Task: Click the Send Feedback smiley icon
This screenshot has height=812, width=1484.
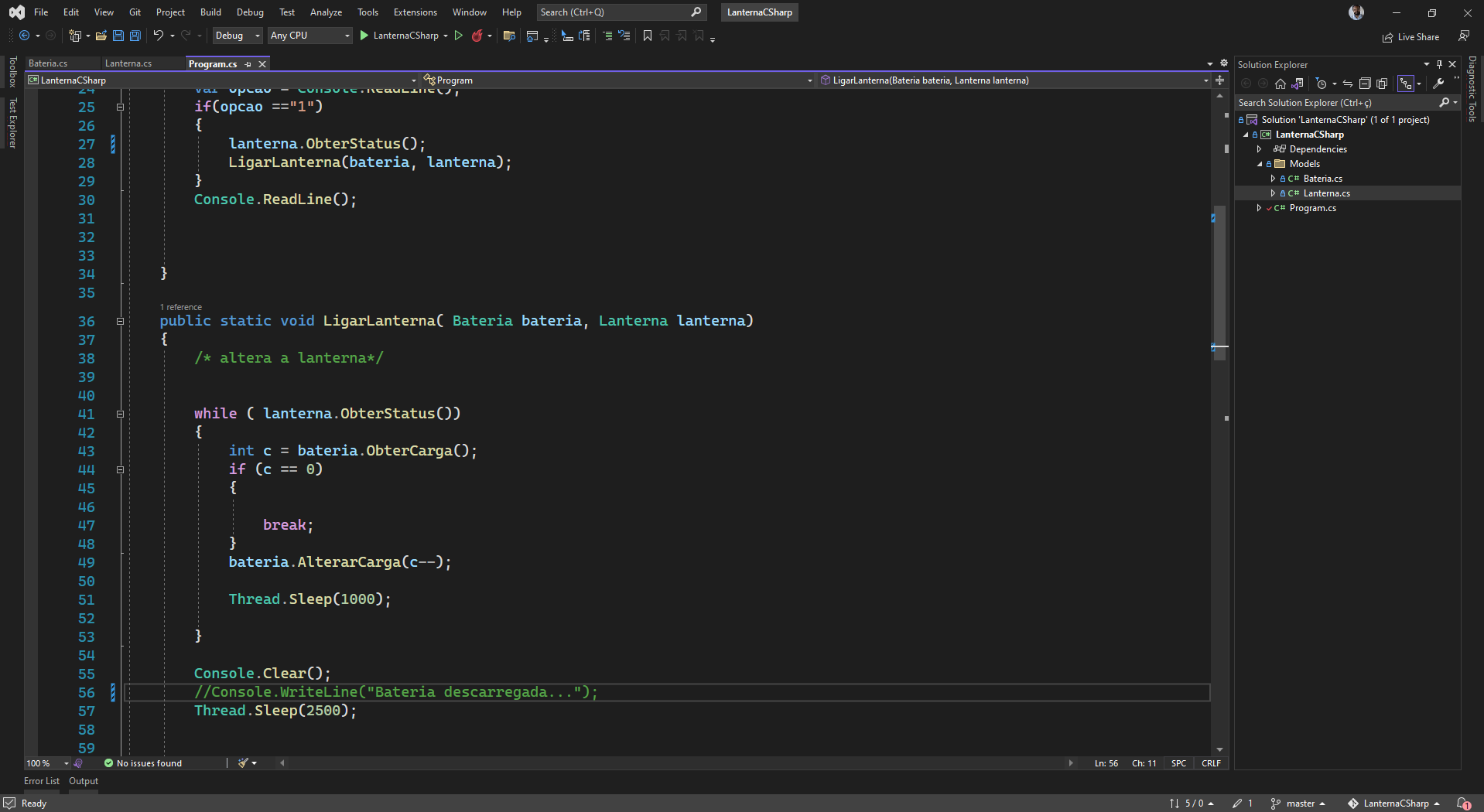Action: pos(1463,36)
